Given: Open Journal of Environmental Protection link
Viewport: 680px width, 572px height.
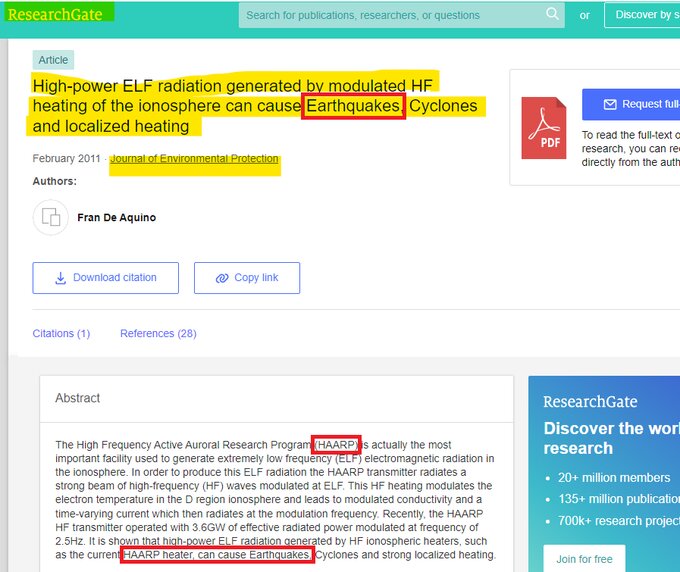Looking at the screenshot, I should [194, 159].
